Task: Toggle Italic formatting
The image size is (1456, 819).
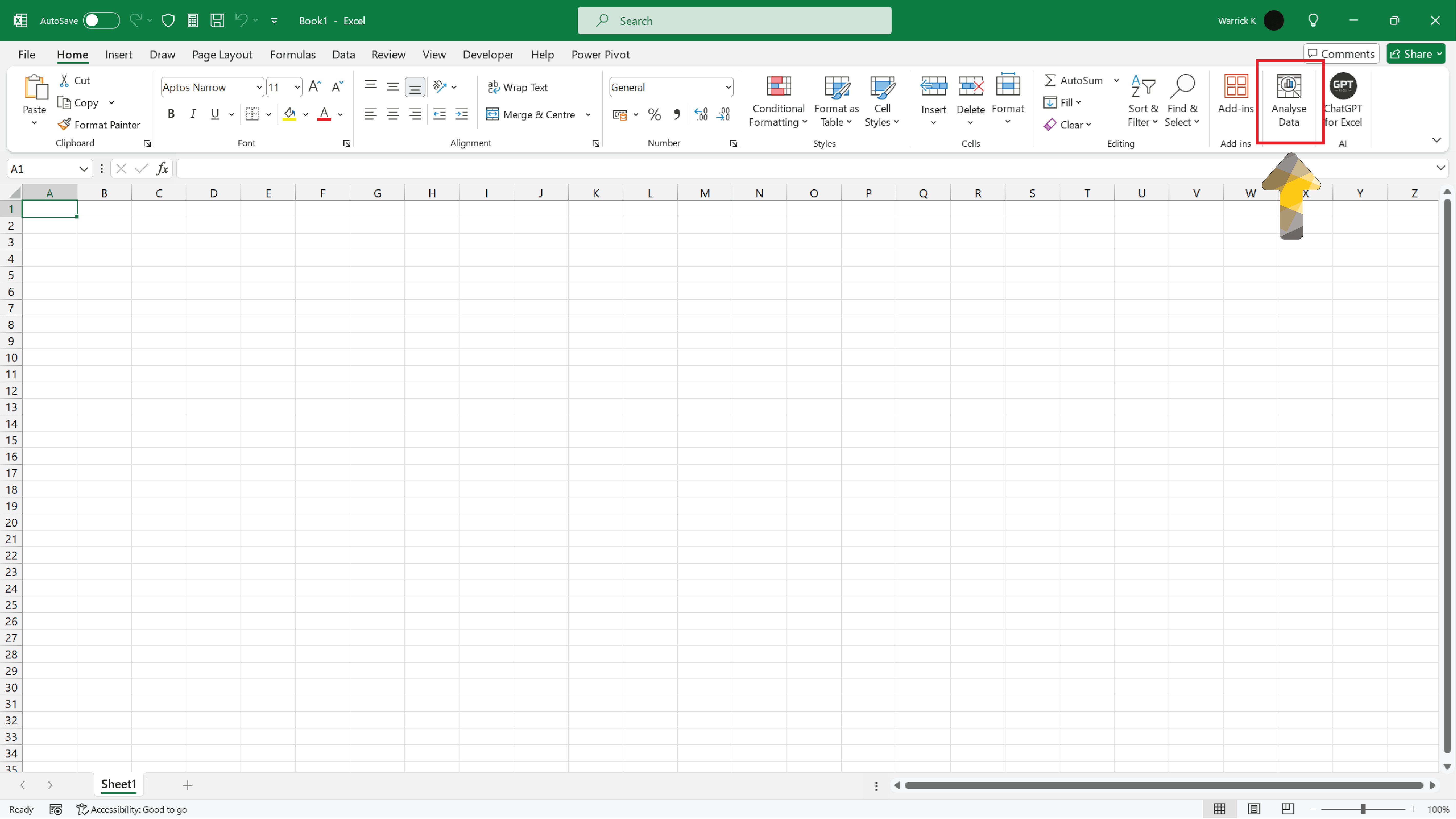Action: [x=193, y=114]
